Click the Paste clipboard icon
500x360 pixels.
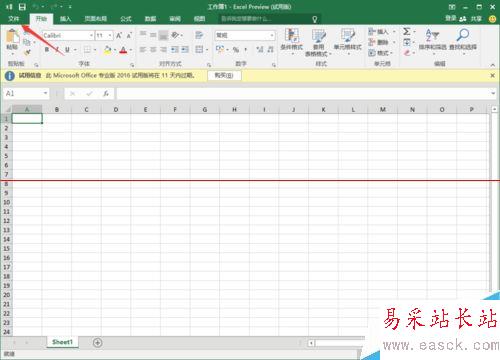(12, 36)
